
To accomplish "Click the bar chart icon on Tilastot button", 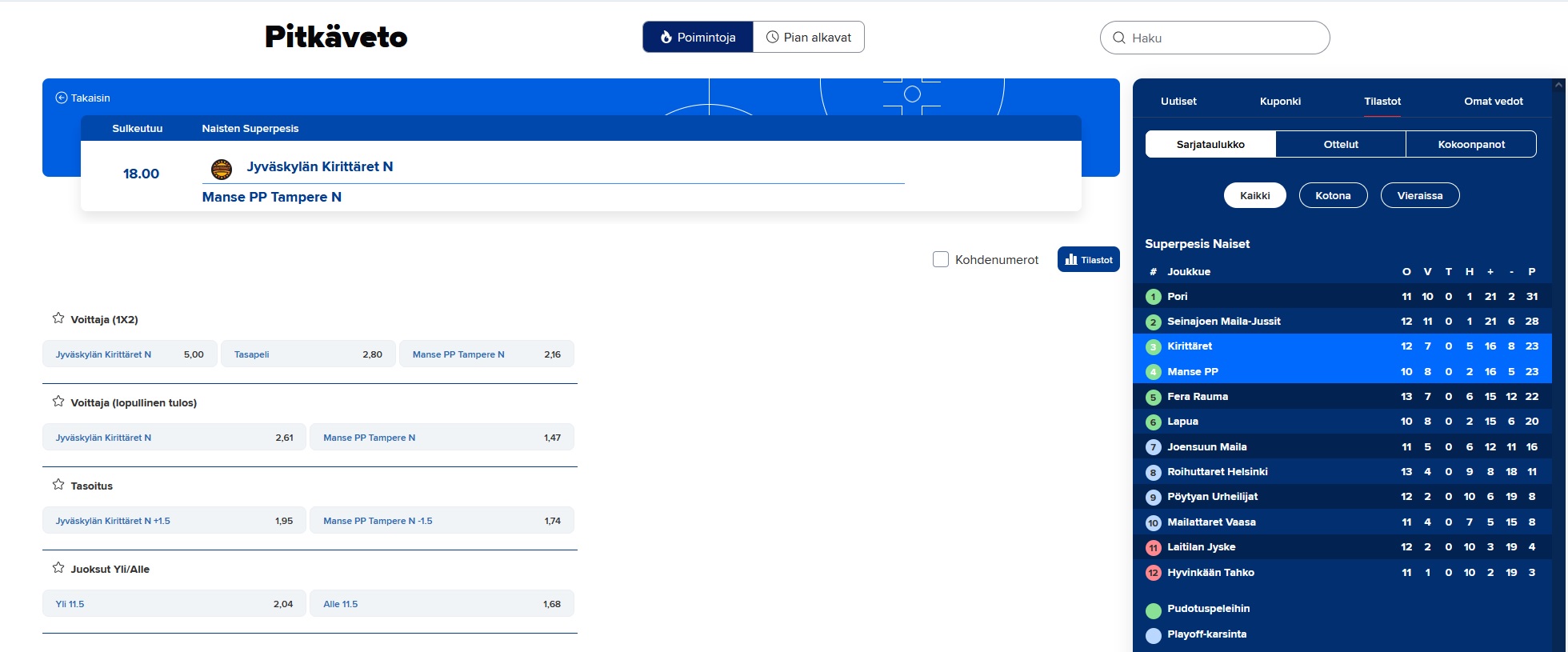I will point(1071,259).
